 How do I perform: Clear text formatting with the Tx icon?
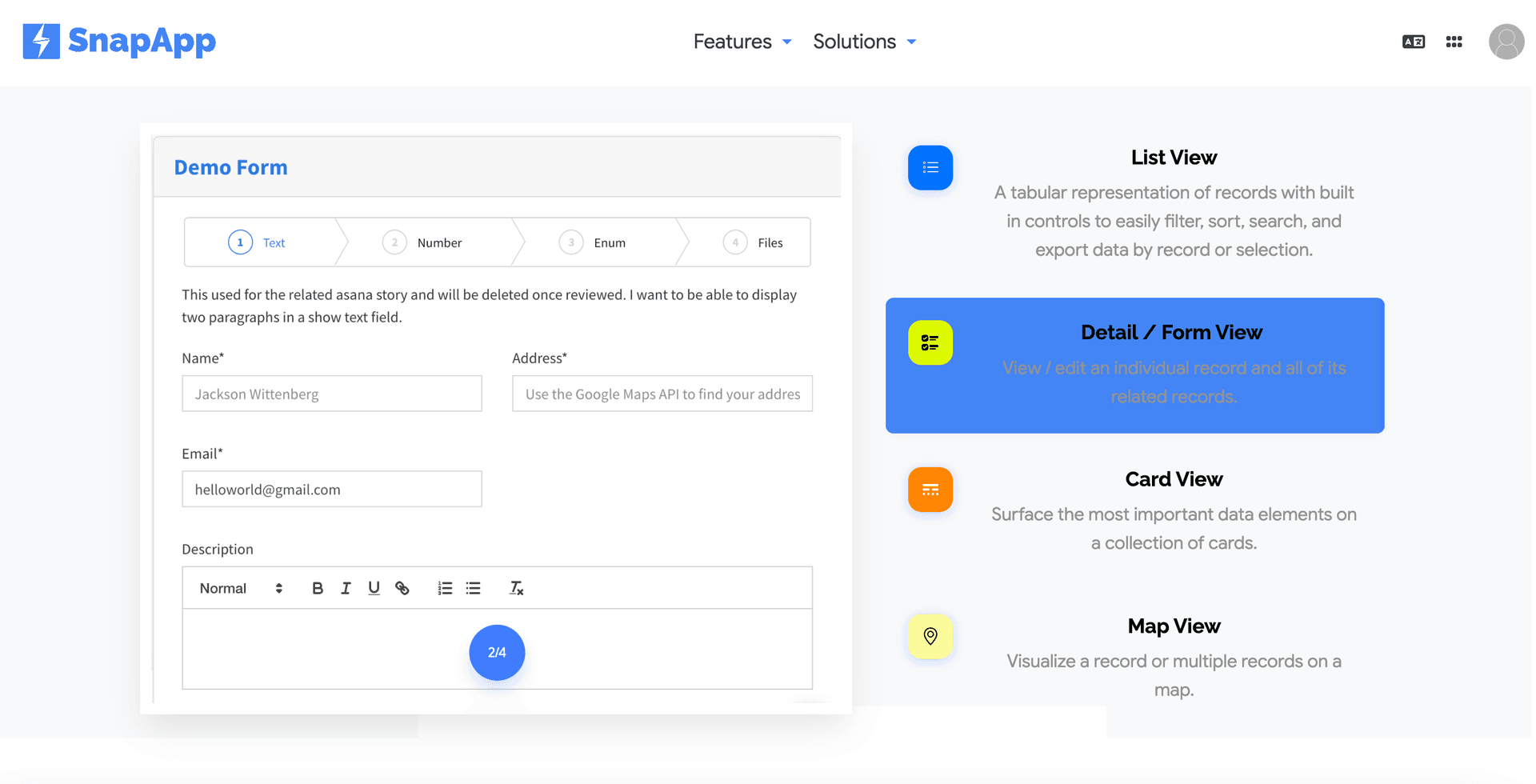[x=517, y=588]
